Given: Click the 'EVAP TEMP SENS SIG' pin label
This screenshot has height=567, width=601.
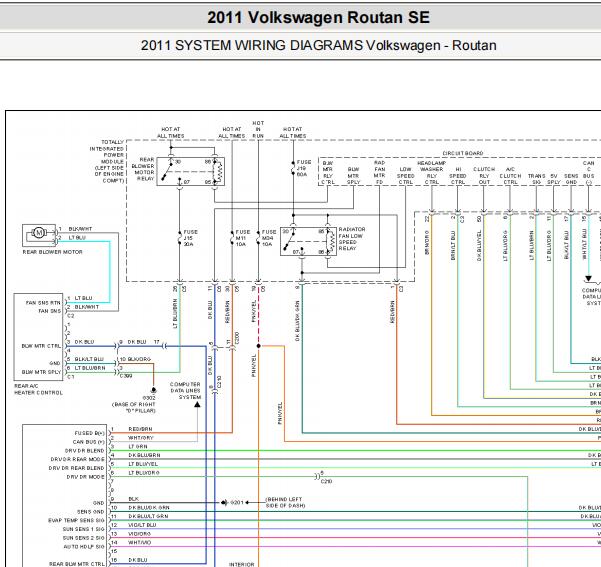Looking at the screenshot, I should point(76,520).
